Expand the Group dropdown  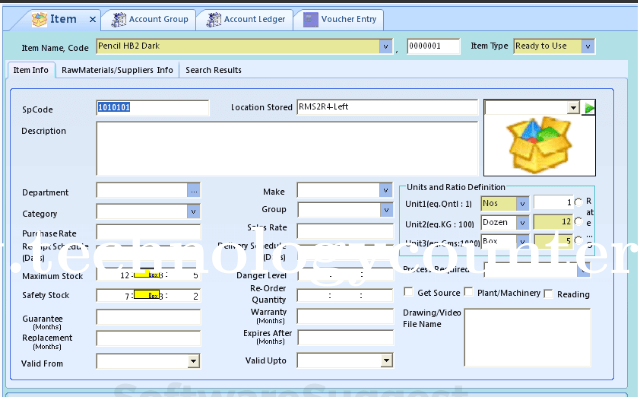pyautogui.click(x=386, y=210)
